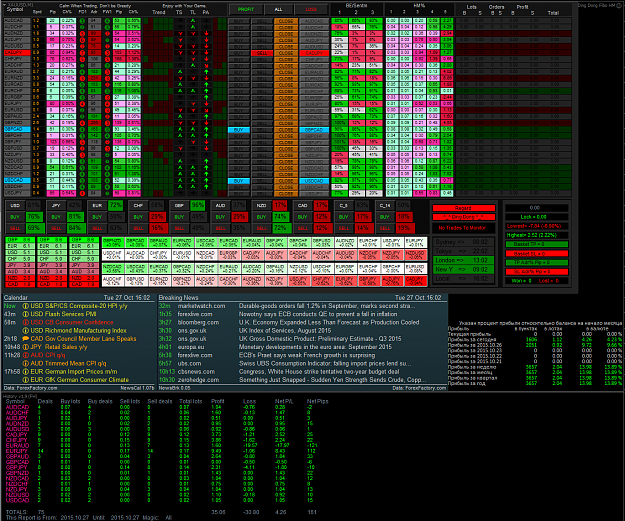Click speech bubble icon for CAD Gov Council
The image size is (625, 521).
click(x=26, y=339)
